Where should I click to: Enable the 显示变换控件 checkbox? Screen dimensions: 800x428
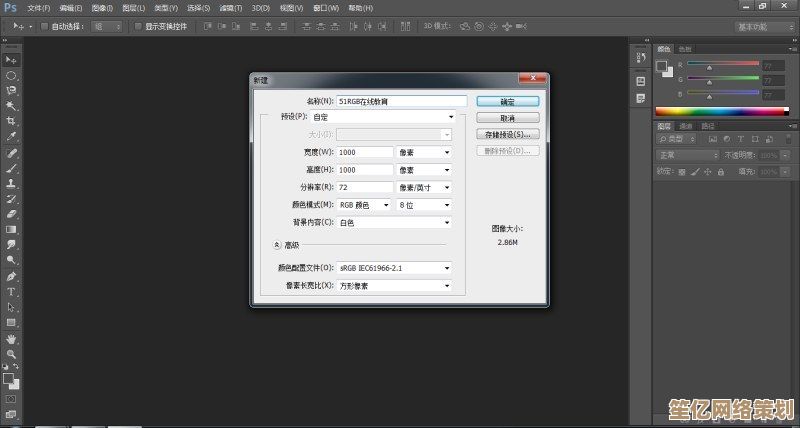(138, 27)
